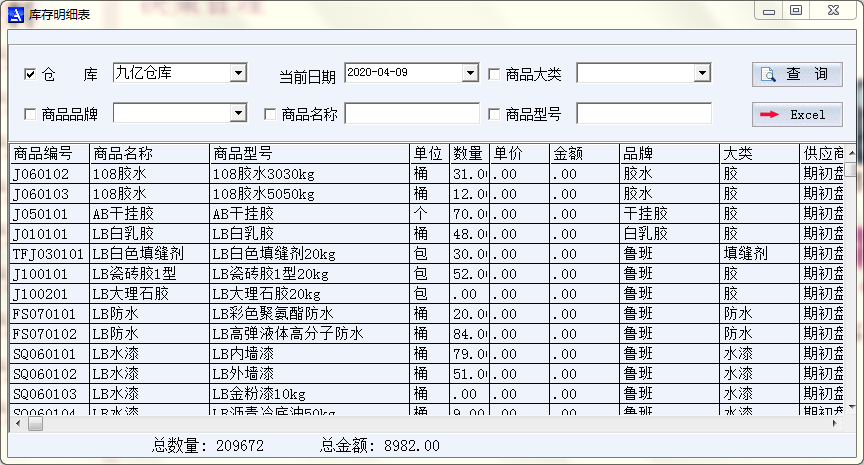Select the J100101 product code cell
Viewport: 864px width, 465px height.
(x=50, y=274)
